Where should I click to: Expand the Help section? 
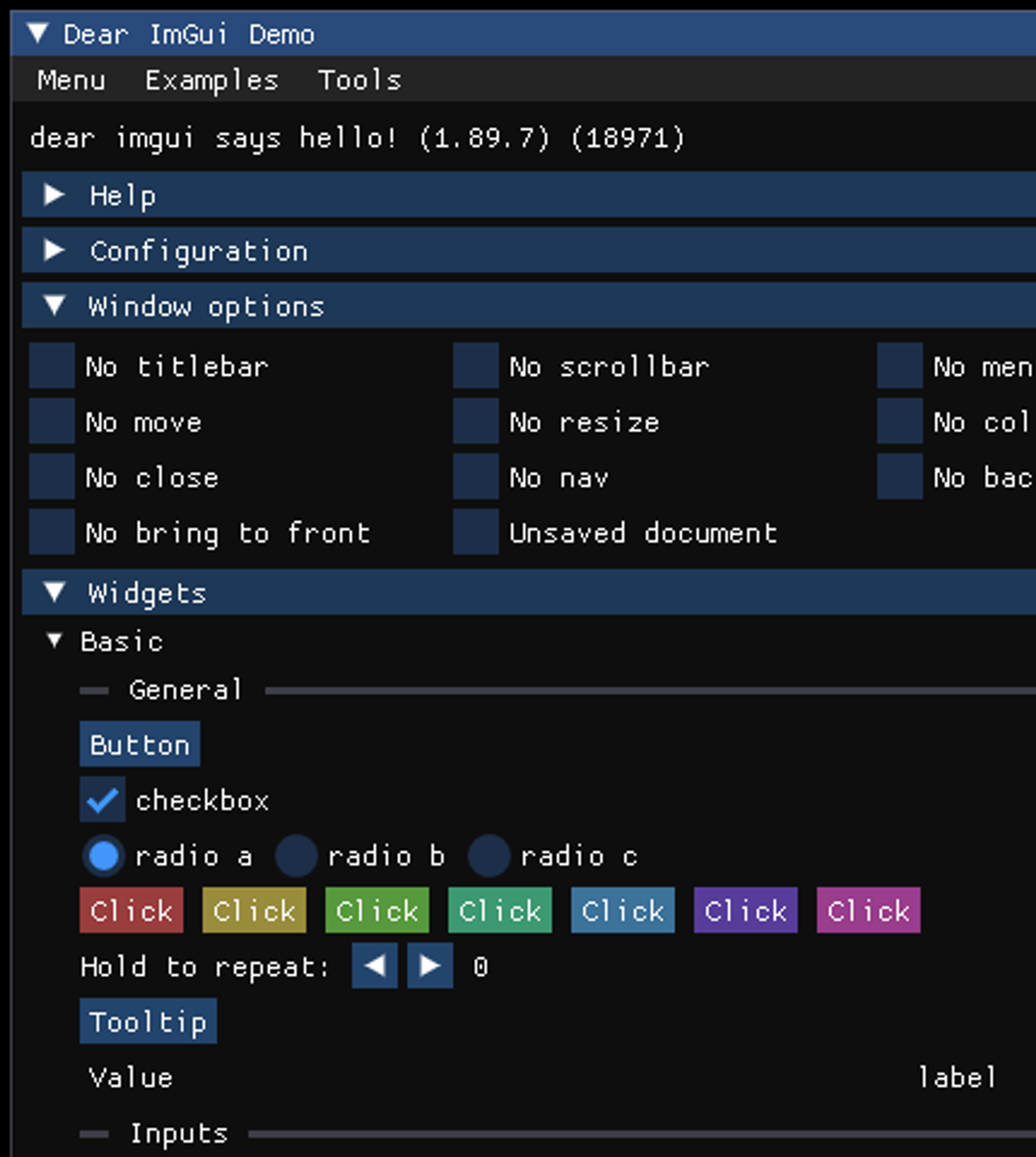529,195
